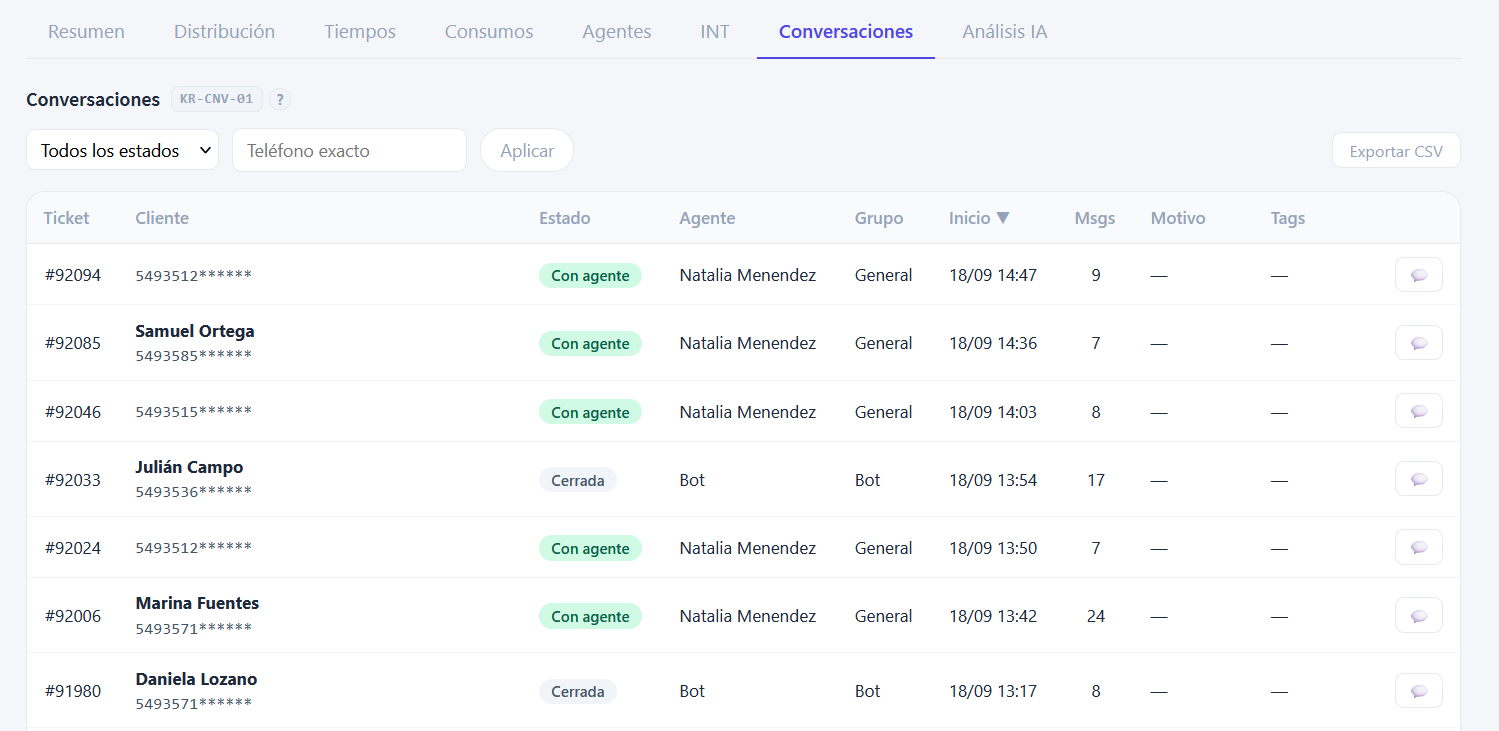Sort by the Ticket column header
This screenshot has width=1499, height=731.
coord(66,218)
